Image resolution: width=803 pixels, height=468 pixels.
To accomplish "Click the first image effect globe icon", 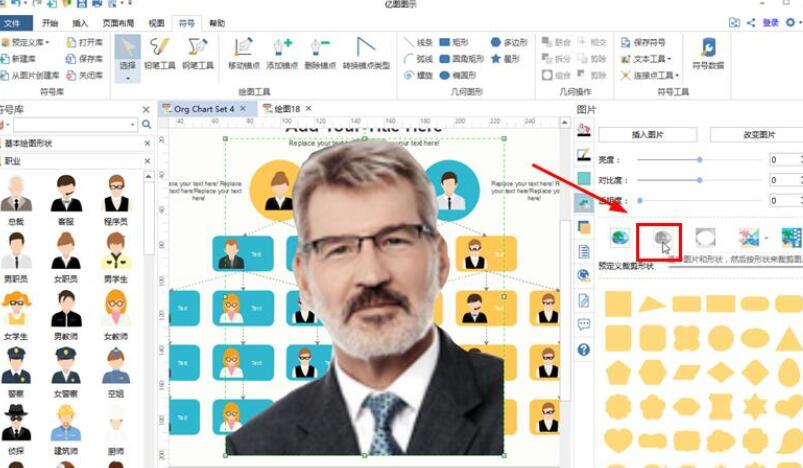I will point(620,239).
